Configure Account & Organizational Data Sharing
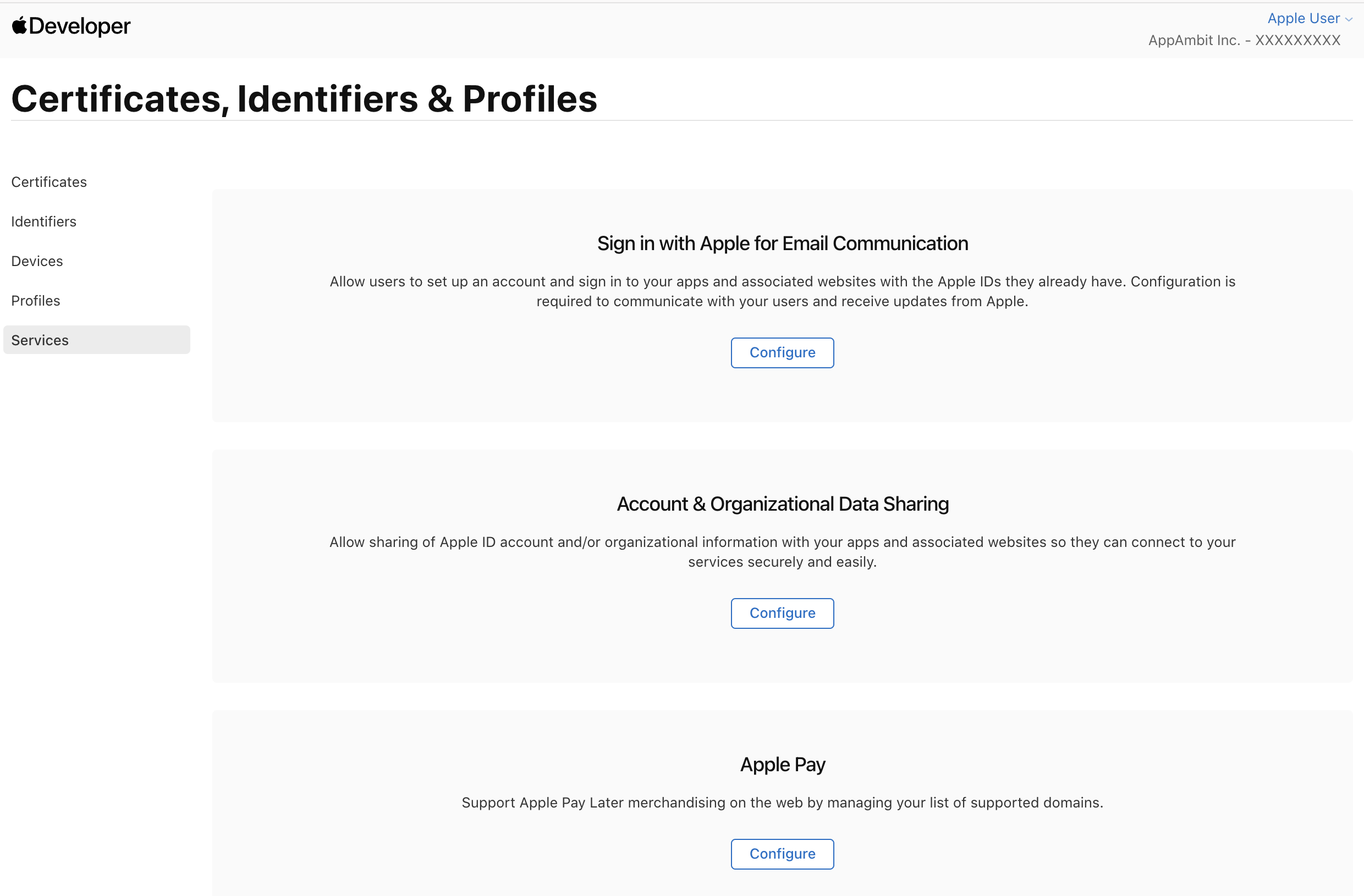The image size is (1364, 896). click(x=782, y=613)
